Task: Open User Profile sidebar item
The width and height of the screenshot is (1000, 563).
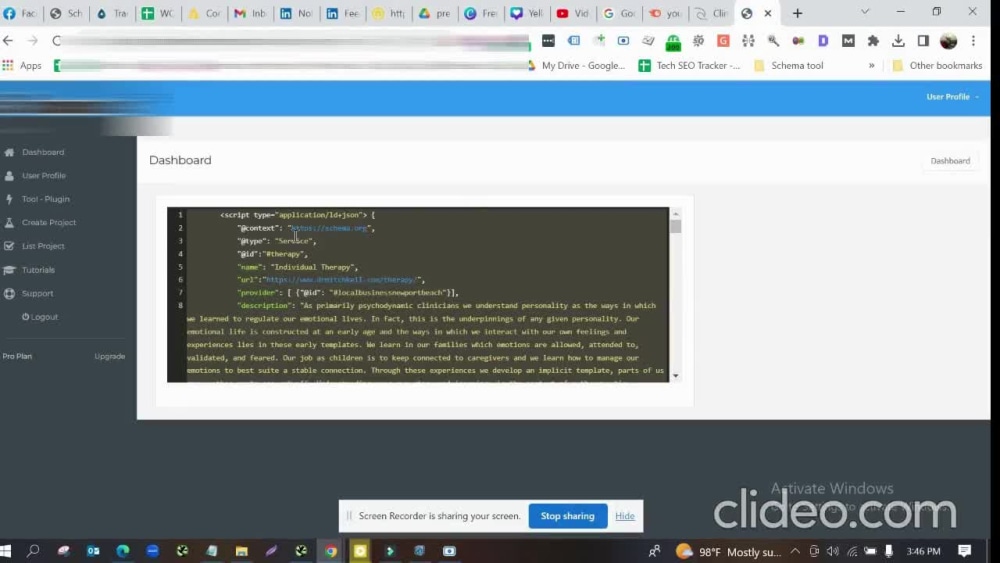Action: [43, 175]
